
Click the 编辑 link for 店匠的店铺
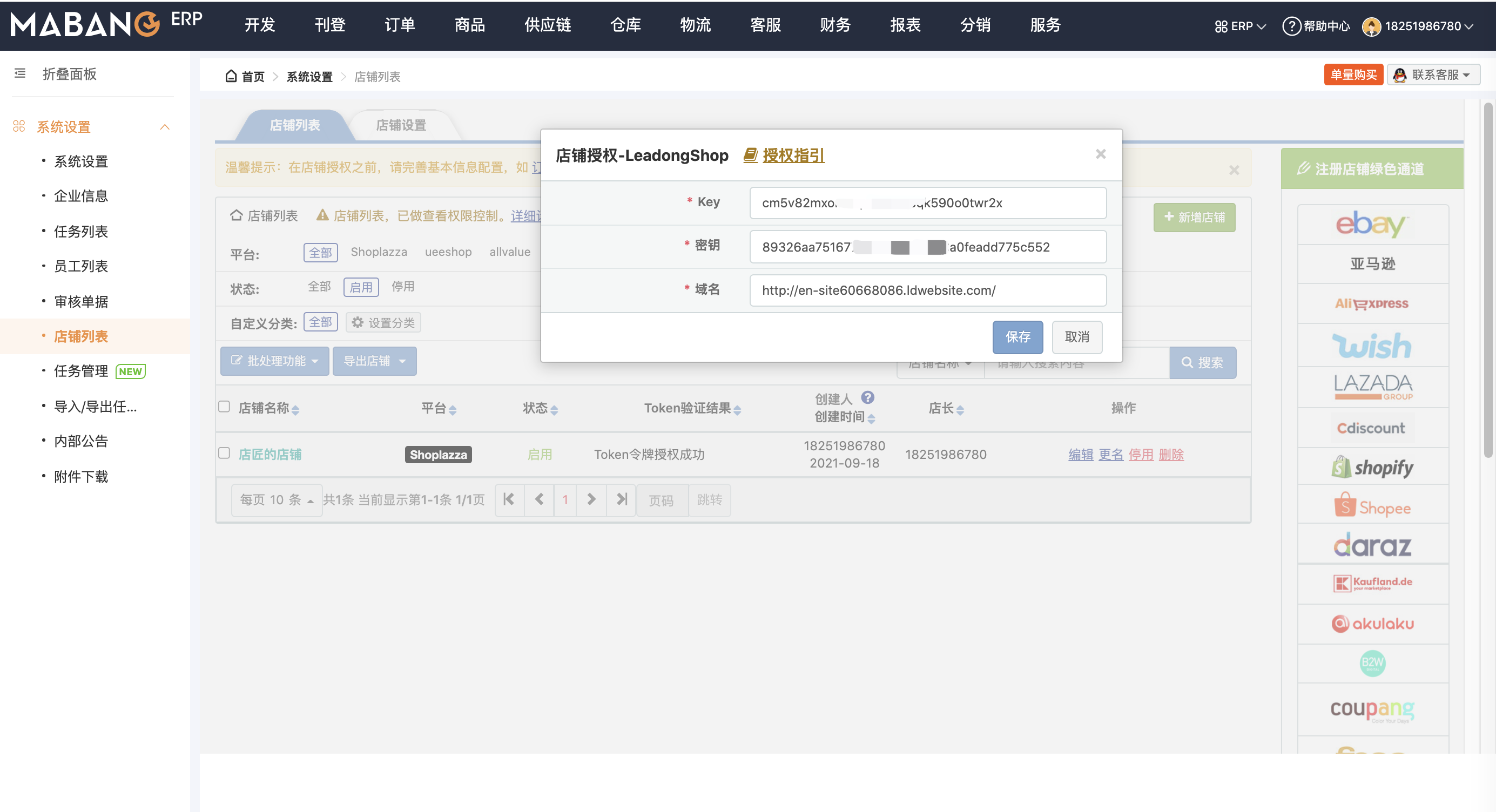pos(1080,455)
